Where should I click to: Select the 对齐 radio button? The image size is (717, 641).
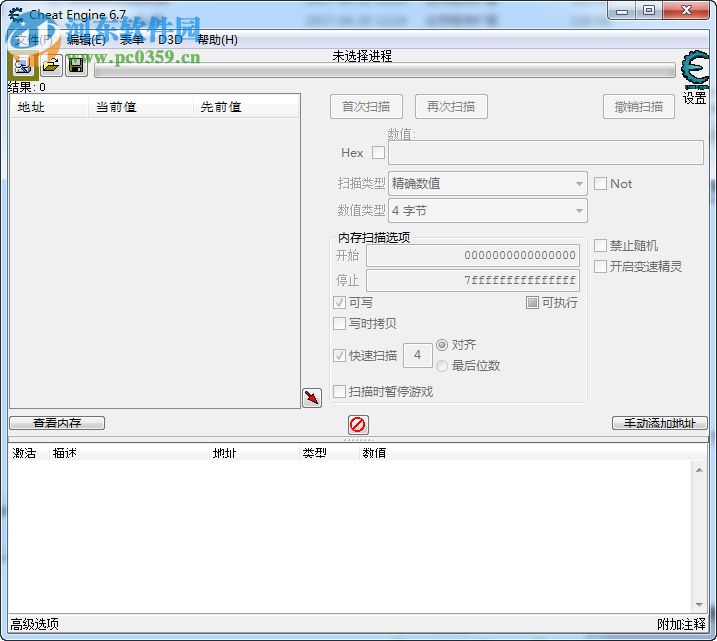click(442, 345)
